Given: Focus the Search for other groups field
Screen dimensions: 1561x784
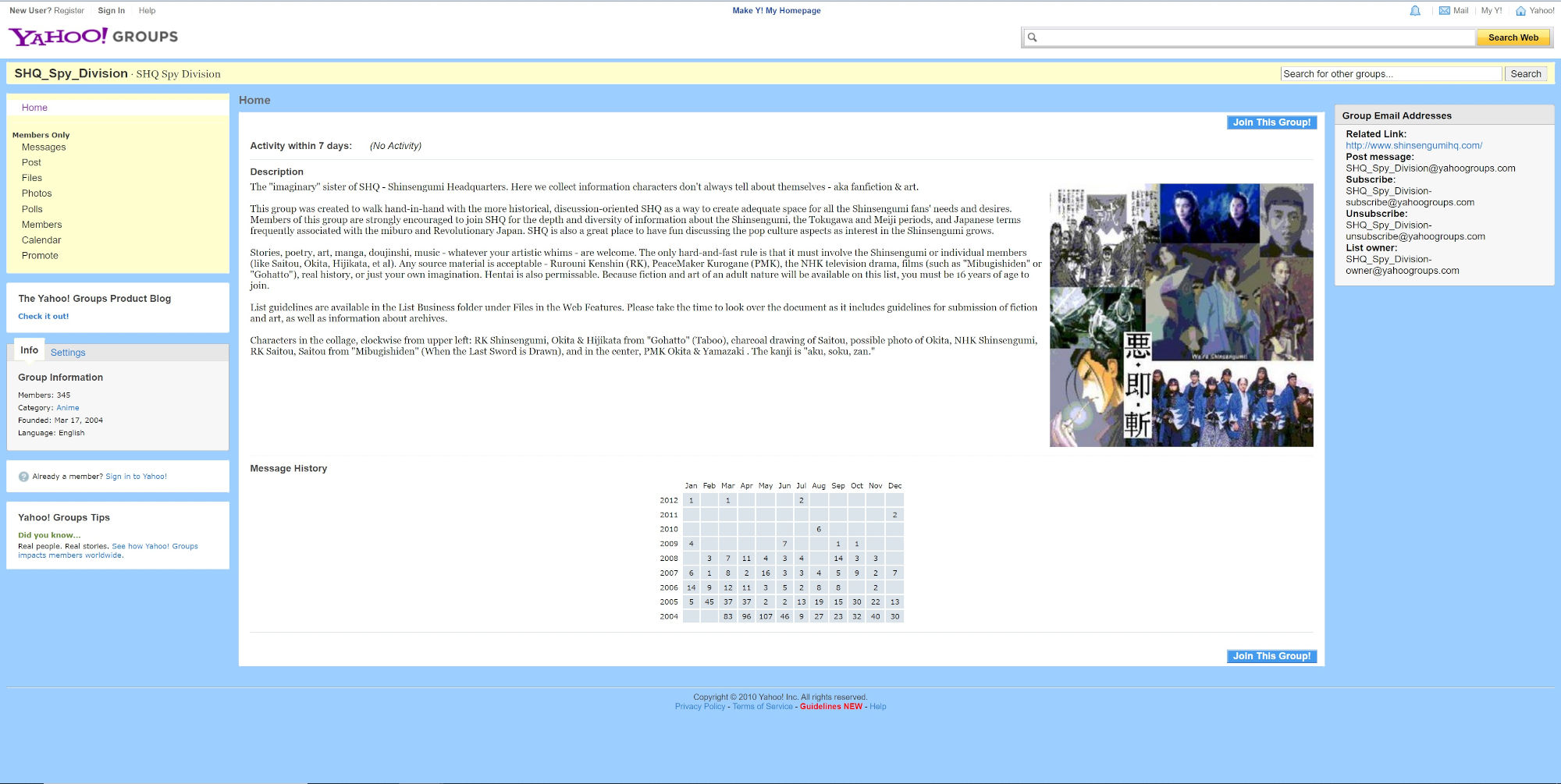Looking at the screenshot, I should point(1390,74).
